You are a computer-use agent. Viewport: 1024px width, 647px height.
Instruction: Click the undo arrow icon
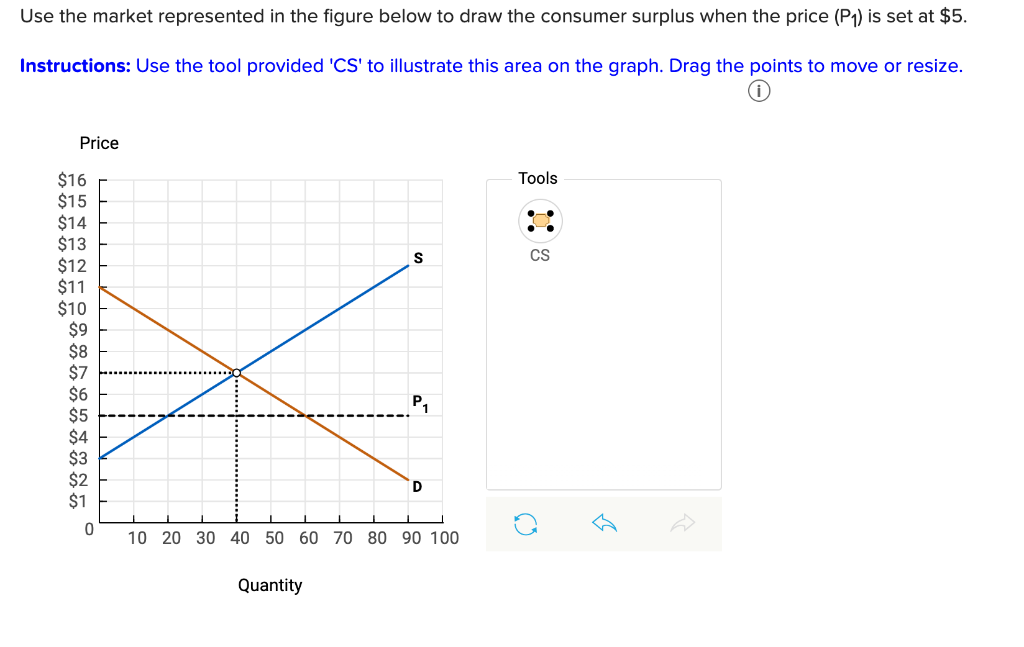click(x=603, y=524)
